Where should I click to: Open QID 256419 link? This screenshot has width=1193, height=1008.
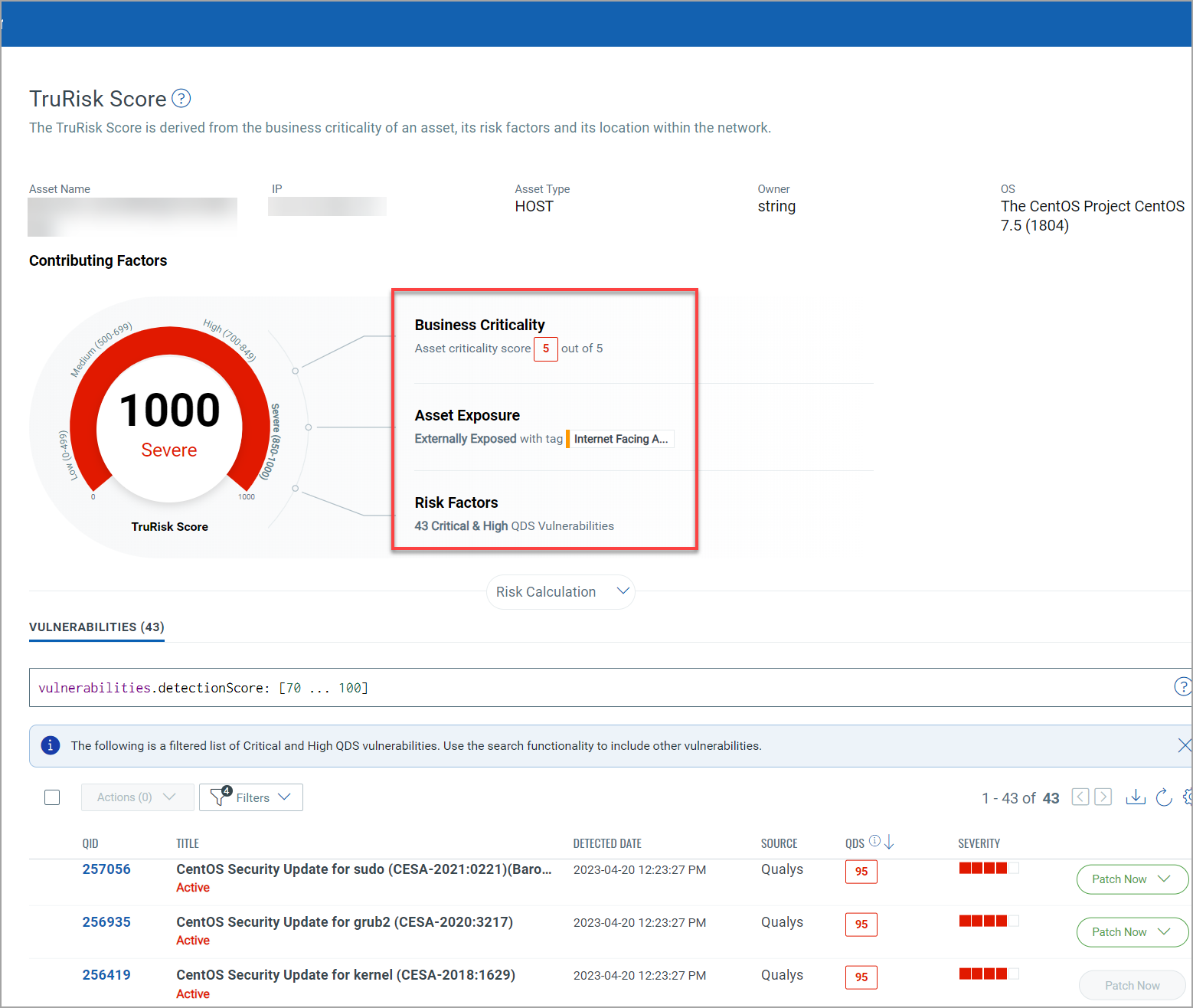tap(106, 975)
